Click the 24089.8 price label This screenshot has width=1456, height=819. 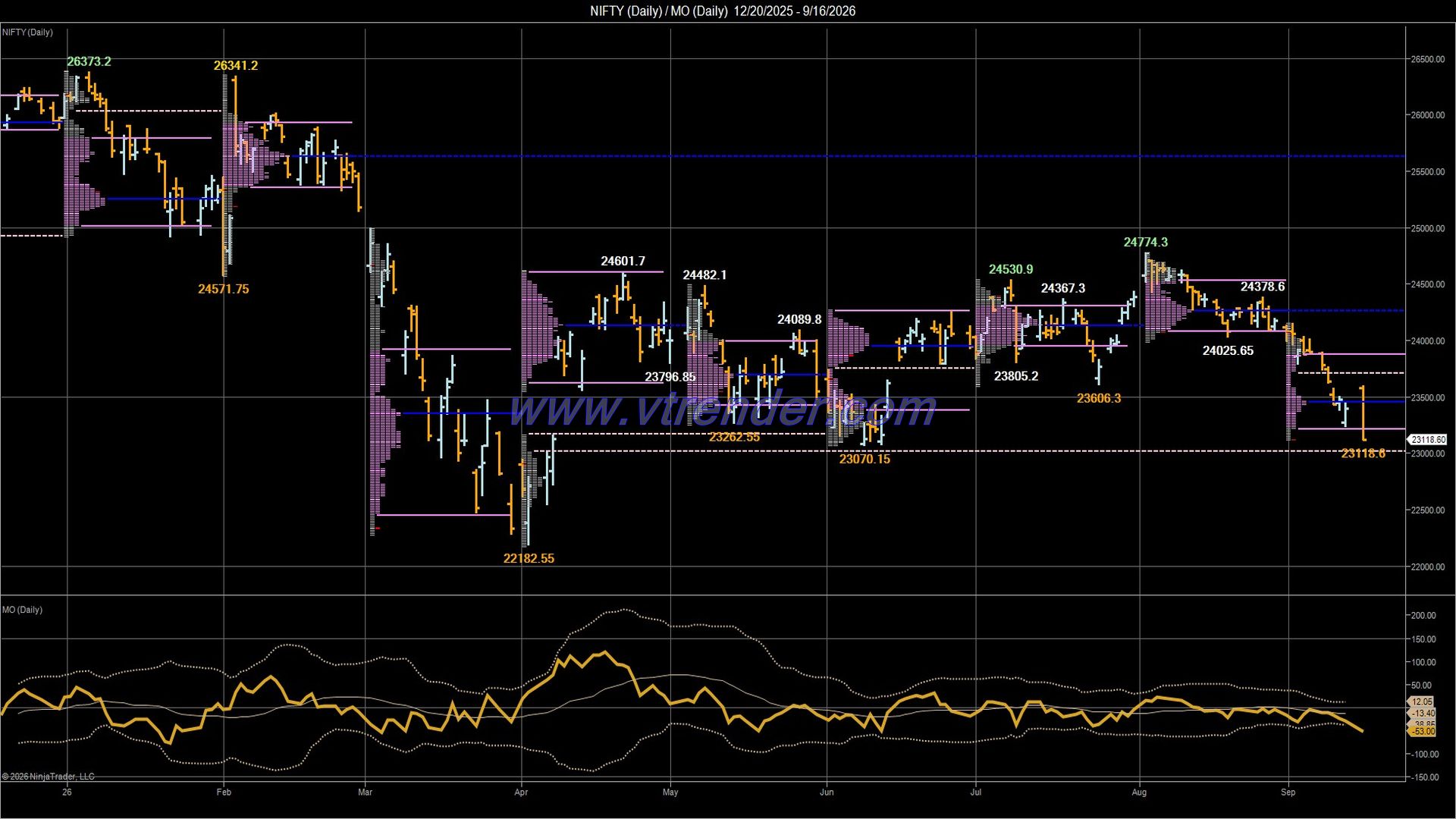[x=799, y=320]
